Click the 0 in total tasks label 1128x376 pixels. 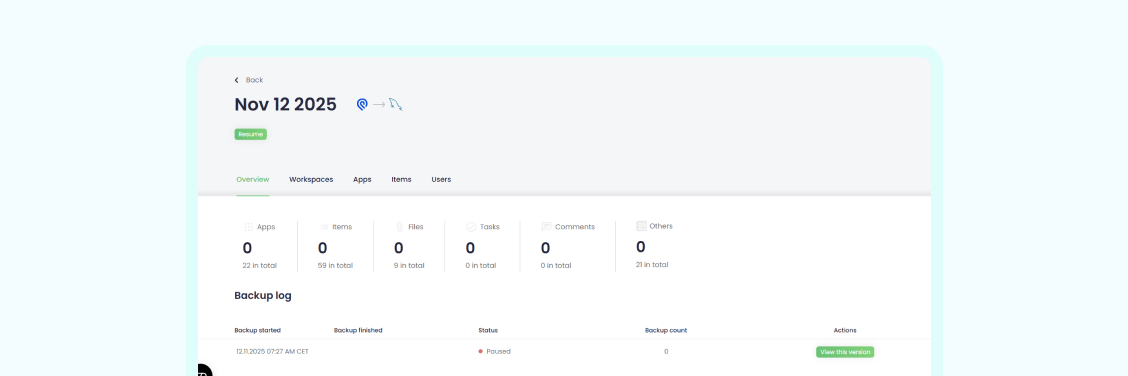(x=481, y=265)
